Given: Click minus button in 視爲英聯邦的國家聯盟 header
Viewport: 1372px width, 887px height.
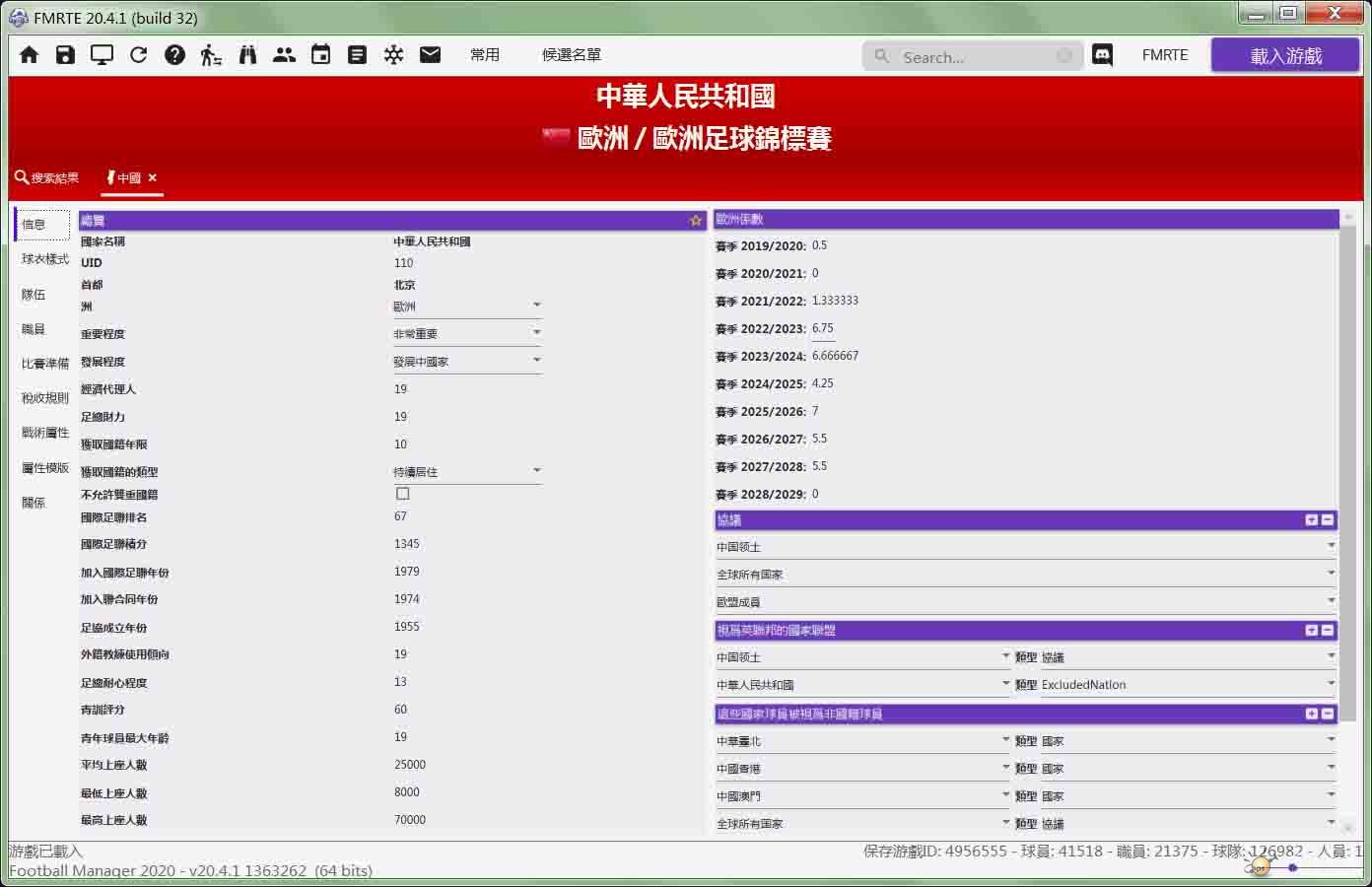Looking at the screenshot, I should pos(1328,630).
